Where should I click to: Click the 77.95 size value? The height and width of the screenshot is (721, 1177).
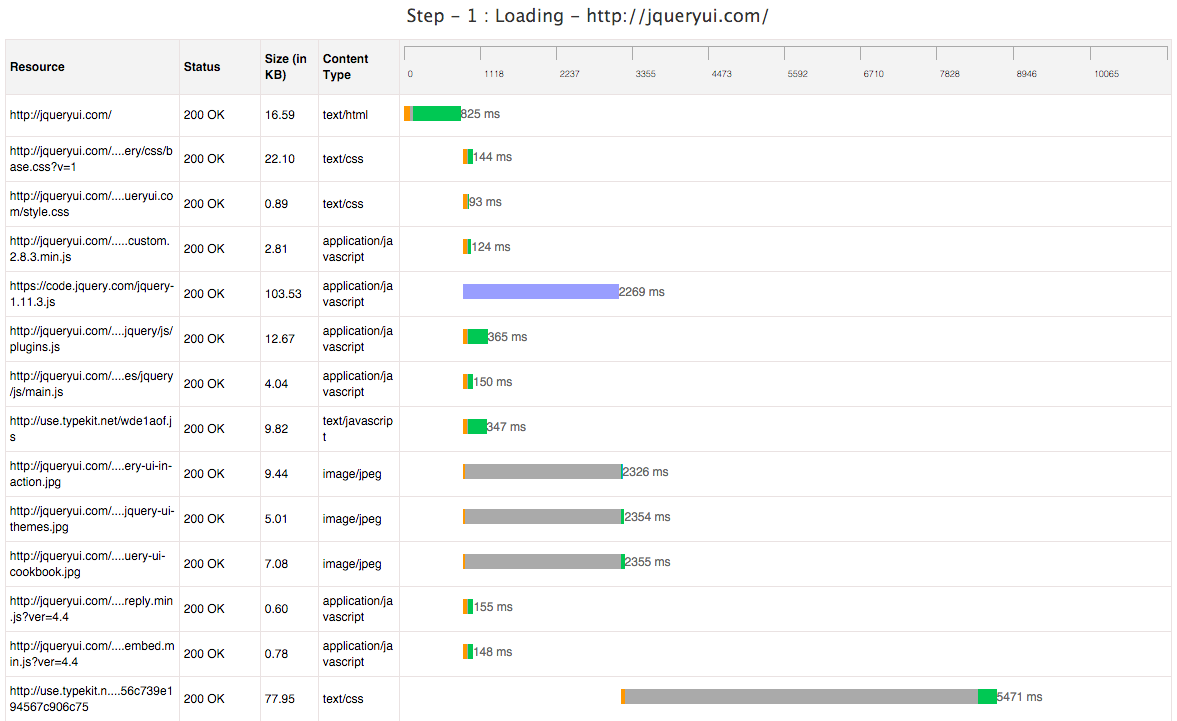click(x=279, y=699)
